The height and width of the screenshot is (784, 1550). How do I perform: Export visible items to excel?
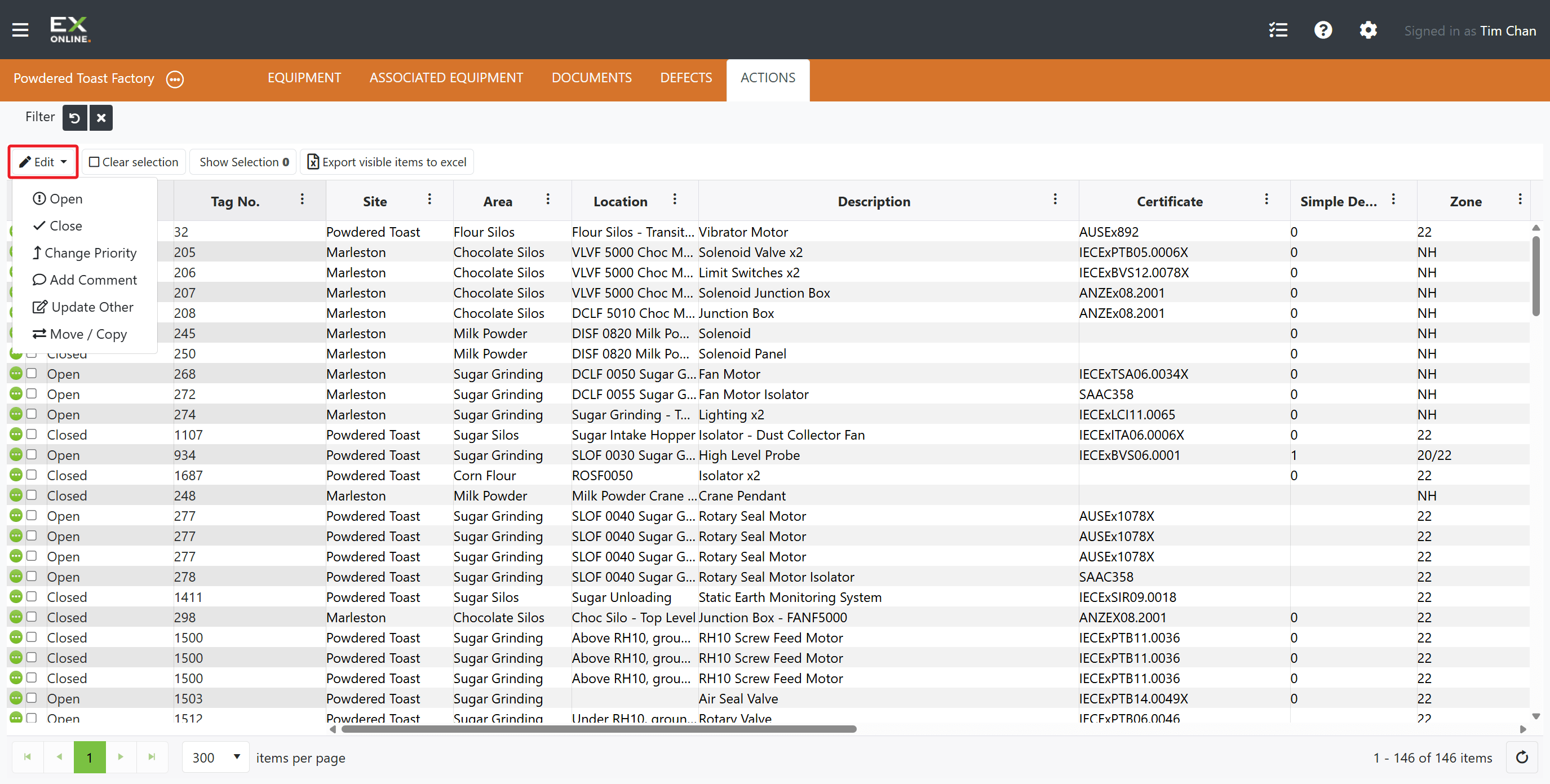coord(387,162)
